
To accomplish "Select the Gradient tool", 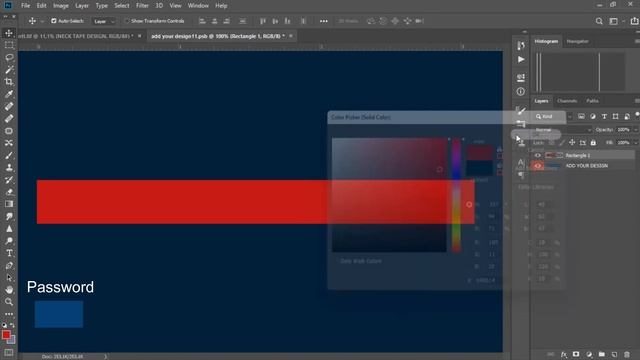I will 9,204.
